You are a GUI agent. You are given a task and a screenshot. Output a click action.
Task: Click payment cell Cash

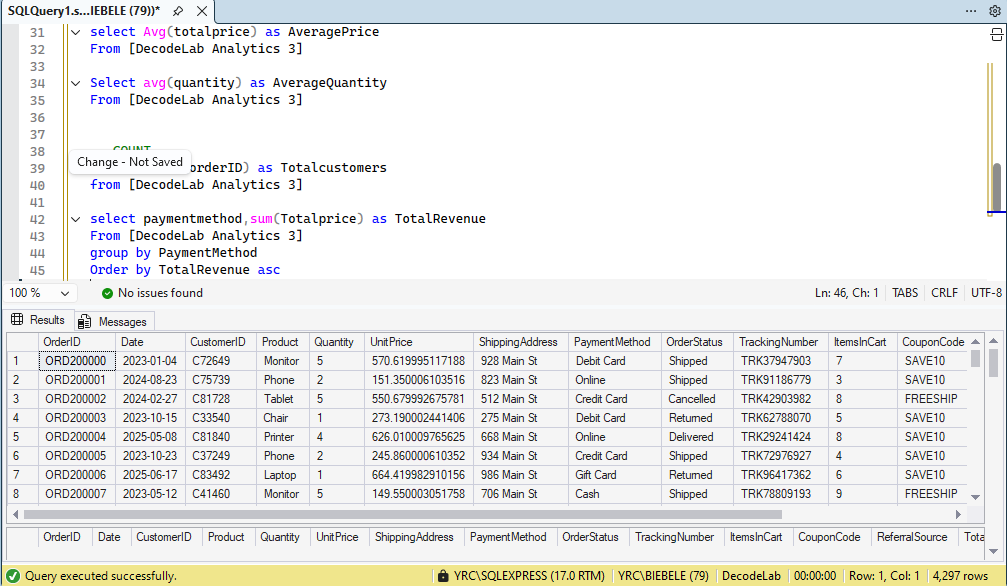[615, 494]
